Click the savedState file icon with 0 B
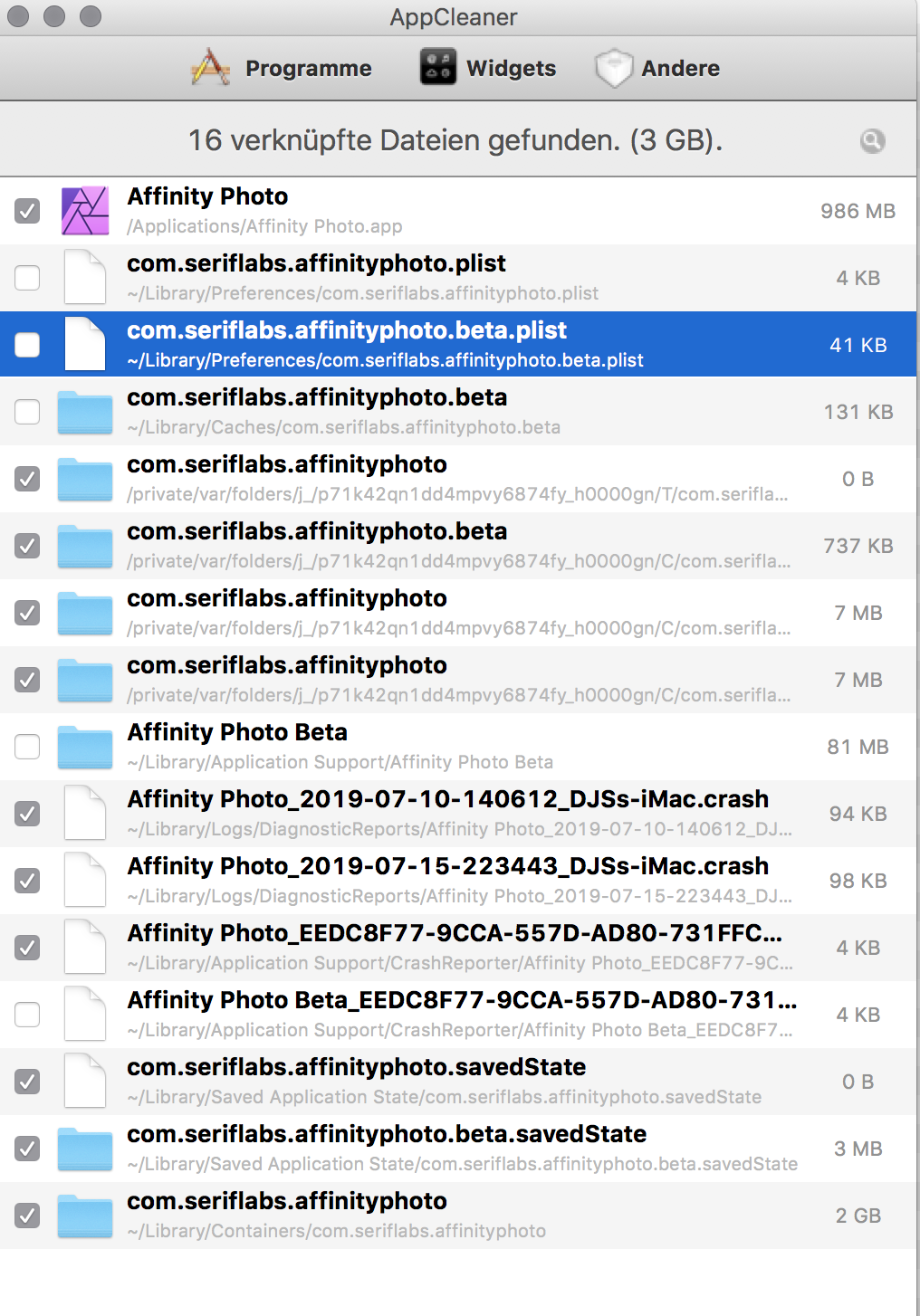Viewport: 920px width, 1316px height. pos(85,1082)
